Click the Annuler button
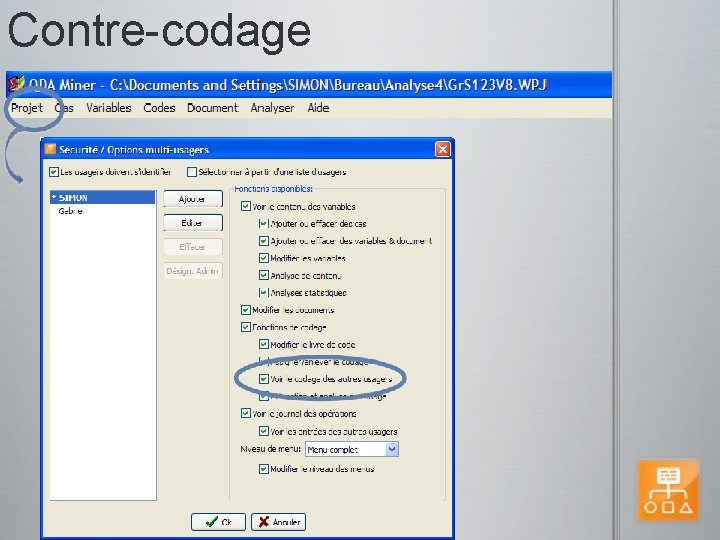This screenshot has height=540, width=720. (x=278, y=522)
